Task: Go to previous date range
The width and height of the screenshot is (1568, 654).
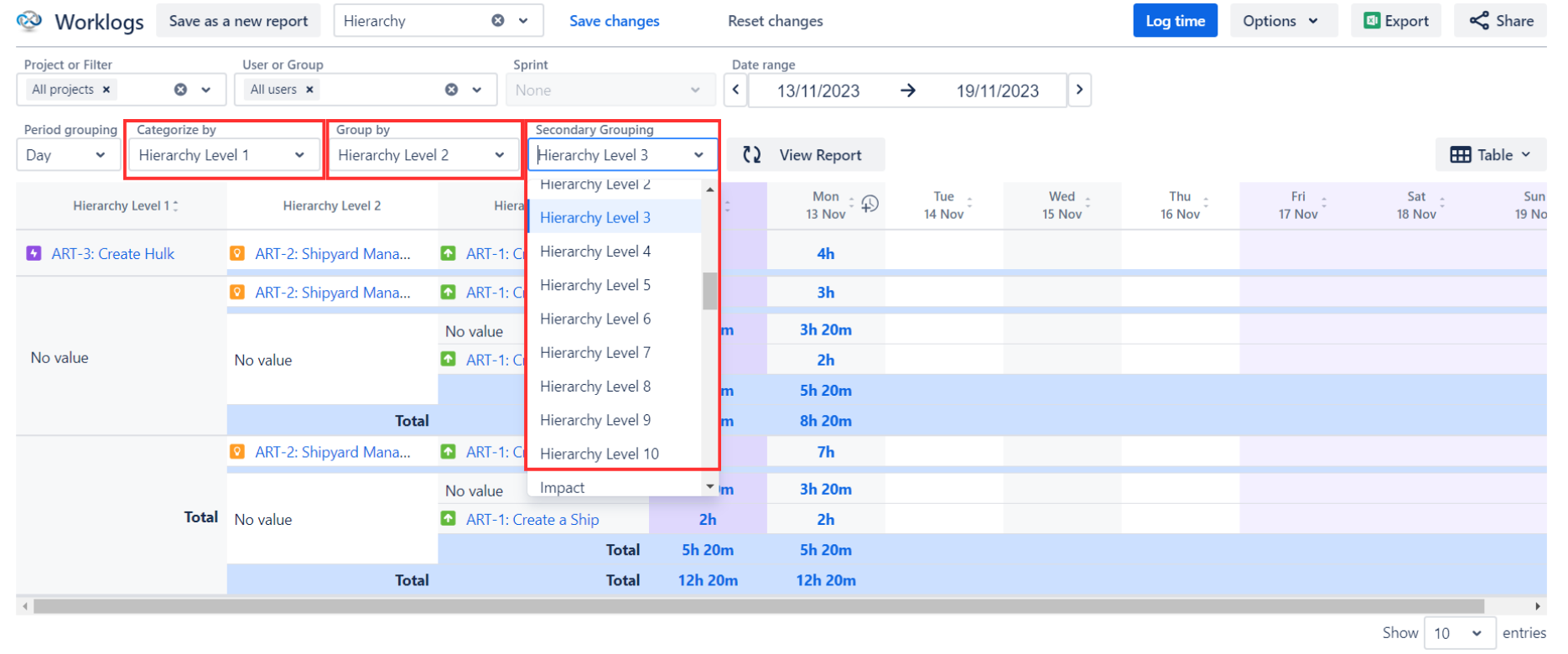Action: click(735, 90)
